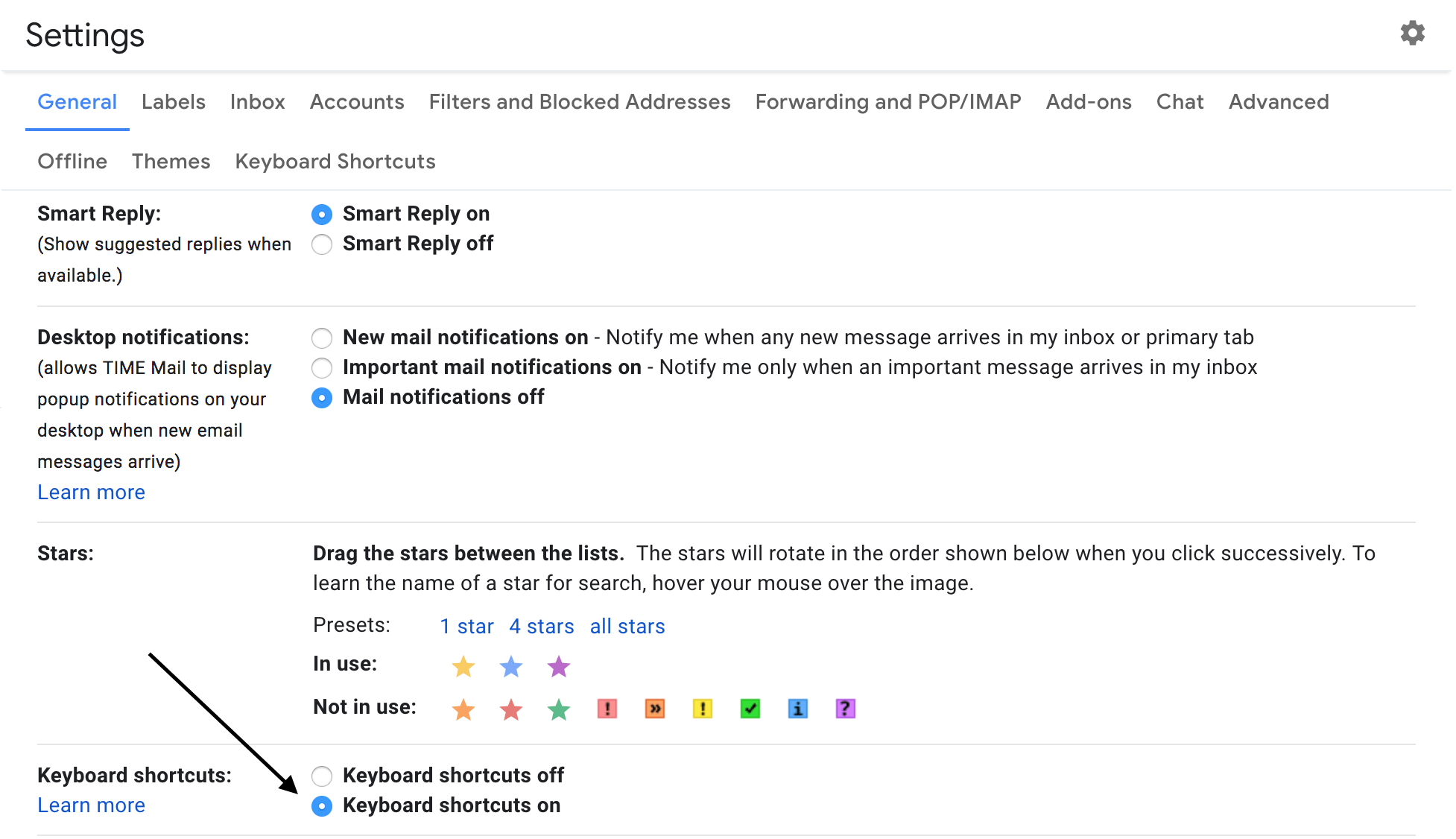The image size is (1456, 839).
Task: Apply the 4 stars preset
Action: point(541,627)
